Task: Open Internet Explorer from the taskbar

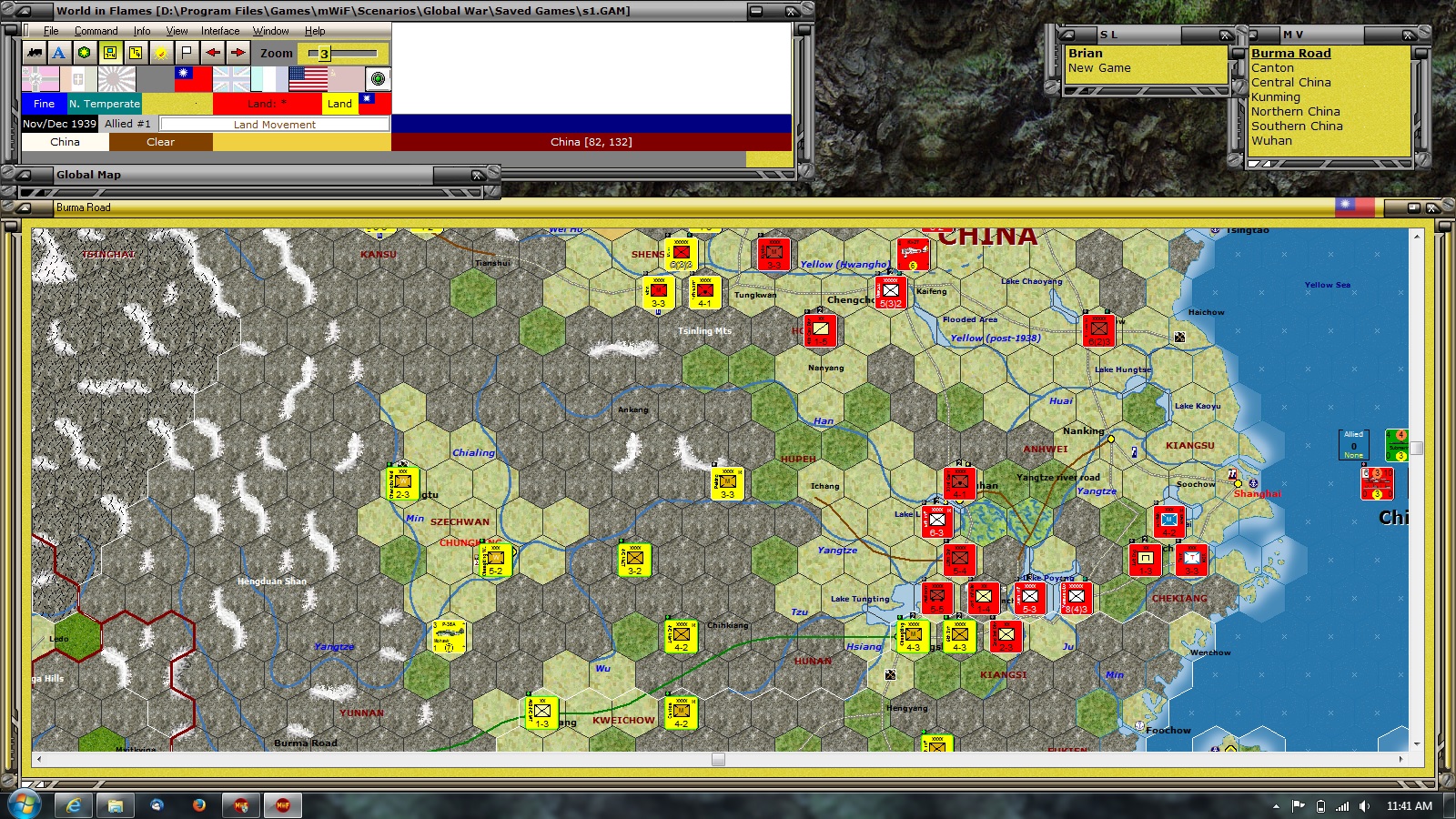Action: click(74, 805)
